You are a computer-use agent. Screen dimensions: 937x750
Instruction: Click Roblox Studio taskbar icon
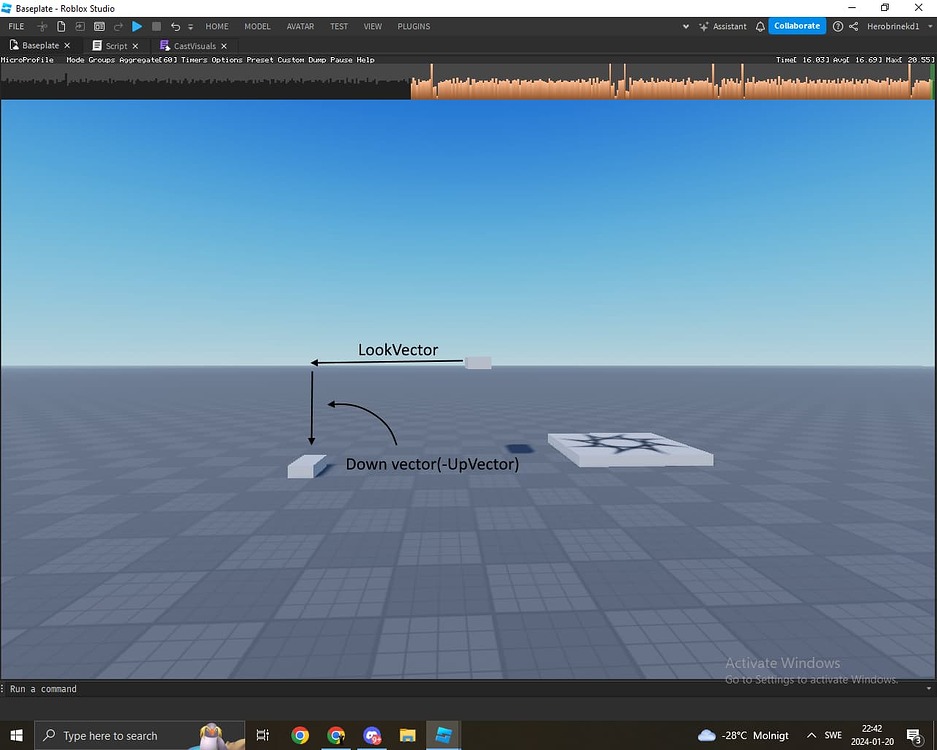[443, 736]
